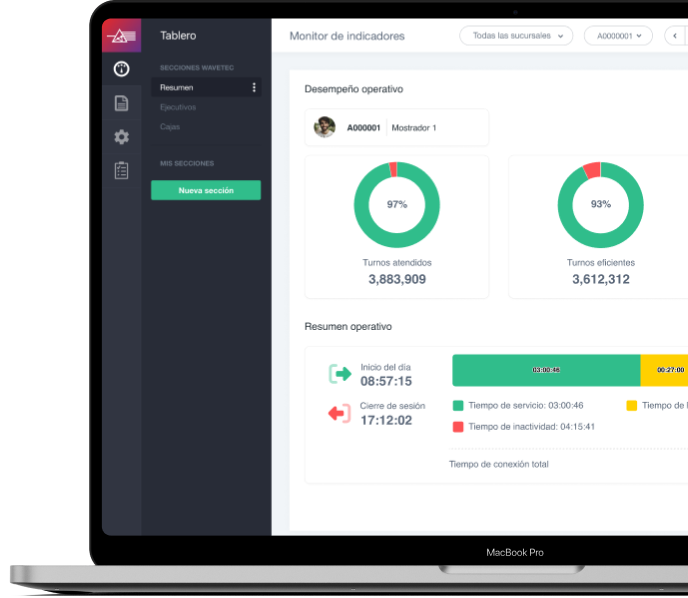Click the red Cierre de sesión icon

coord(339,413)
